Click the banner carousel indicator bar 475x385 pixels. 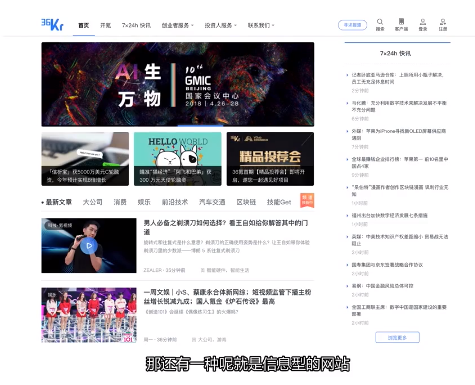coord(200,126)
